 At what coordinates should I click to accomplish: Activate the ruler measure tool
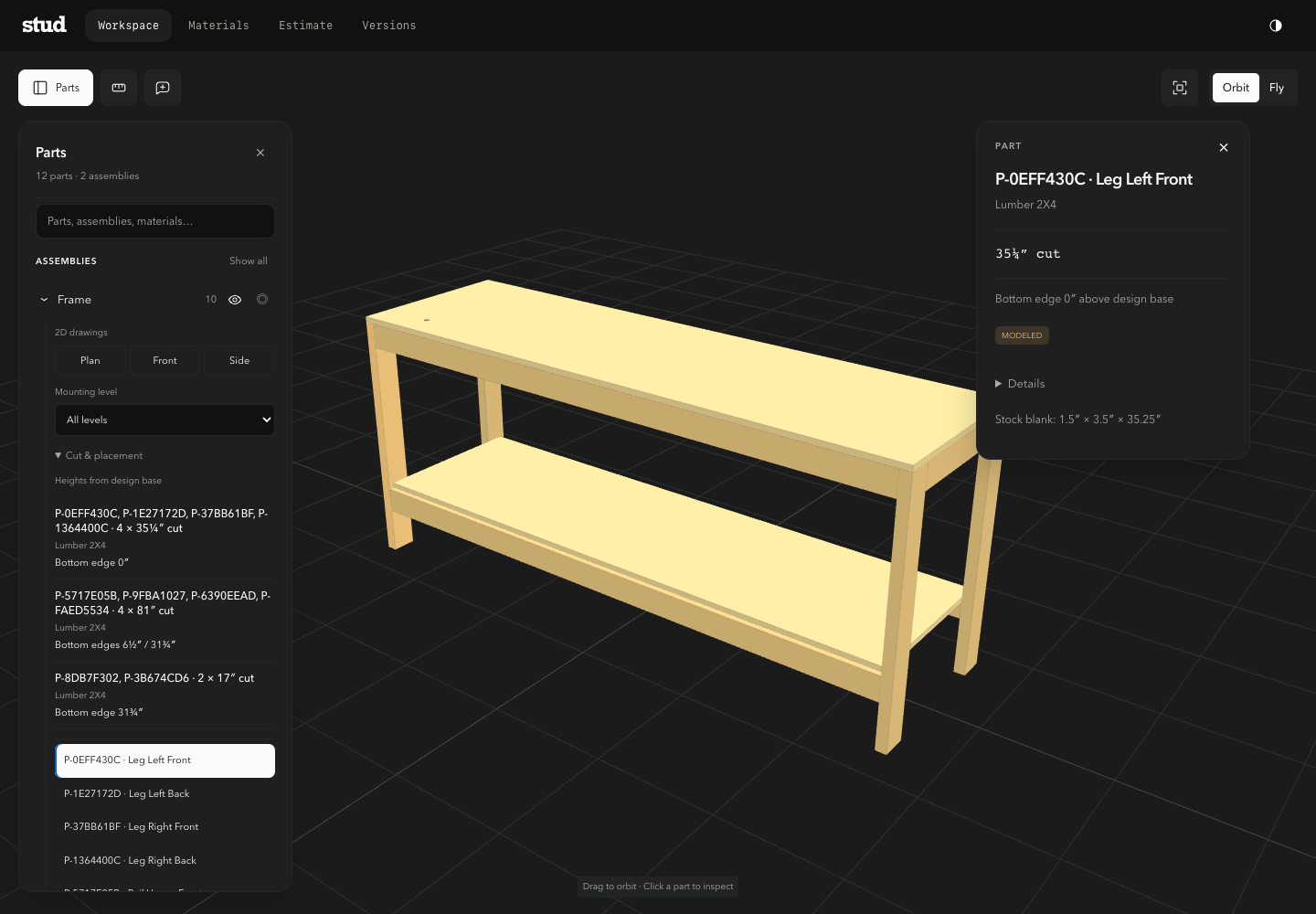(119, 88)
